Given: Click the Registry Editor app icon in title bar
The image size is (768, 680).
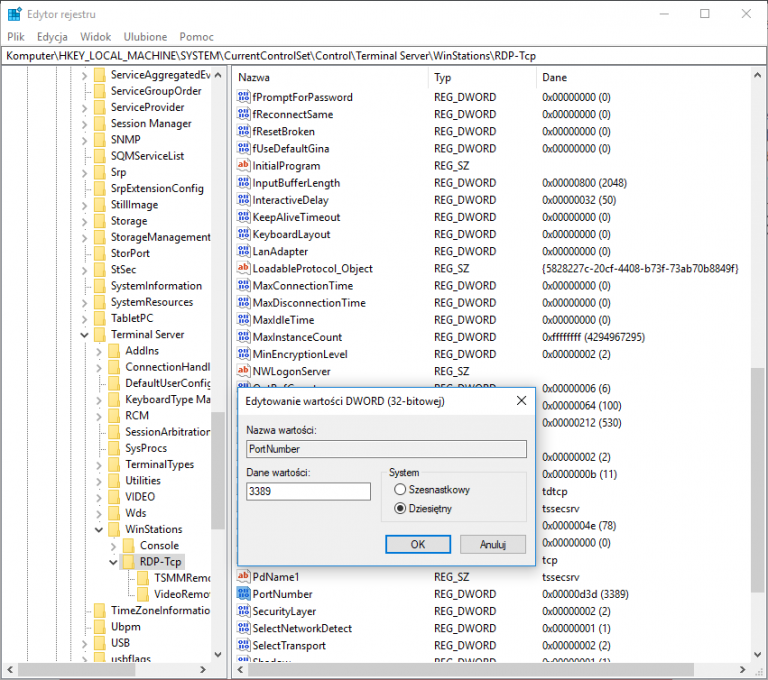Looking at the screenshot, I should (14, 14).
